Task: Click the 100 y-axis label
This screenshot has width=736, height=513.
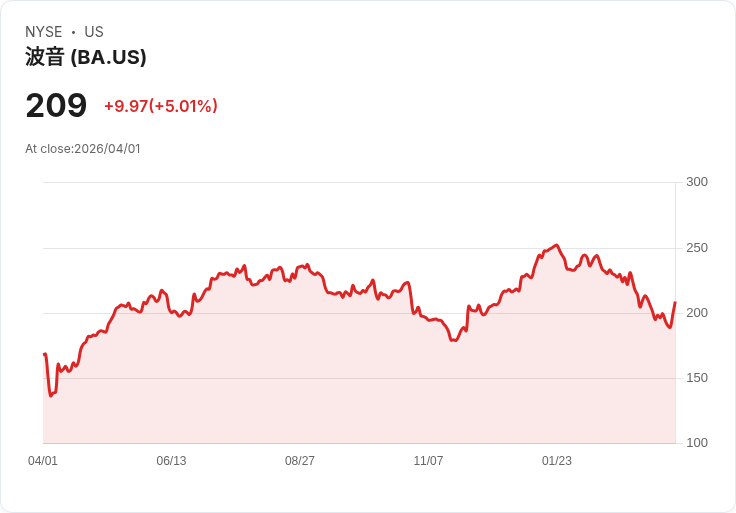Action: pos(696,443)
